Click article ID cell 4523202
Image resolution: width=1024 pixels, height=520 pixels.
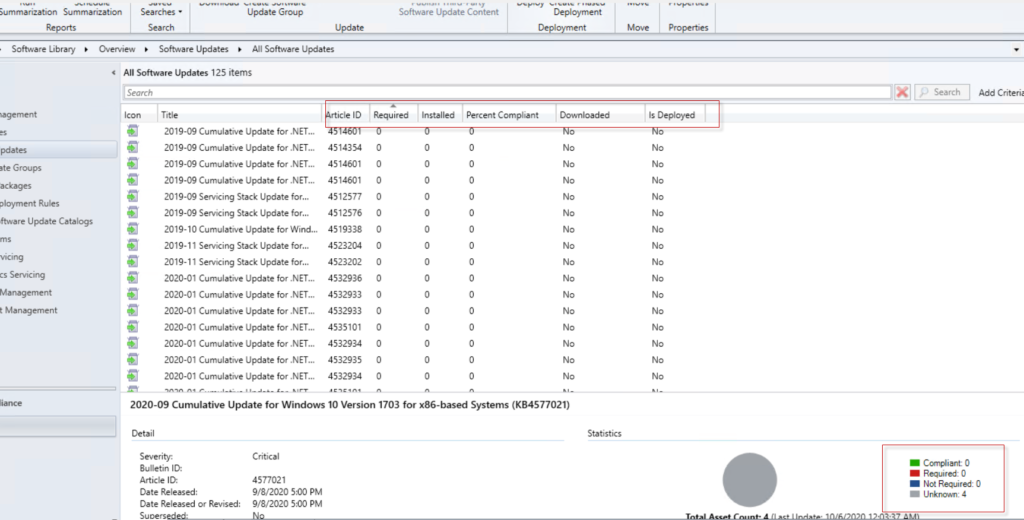345,262
